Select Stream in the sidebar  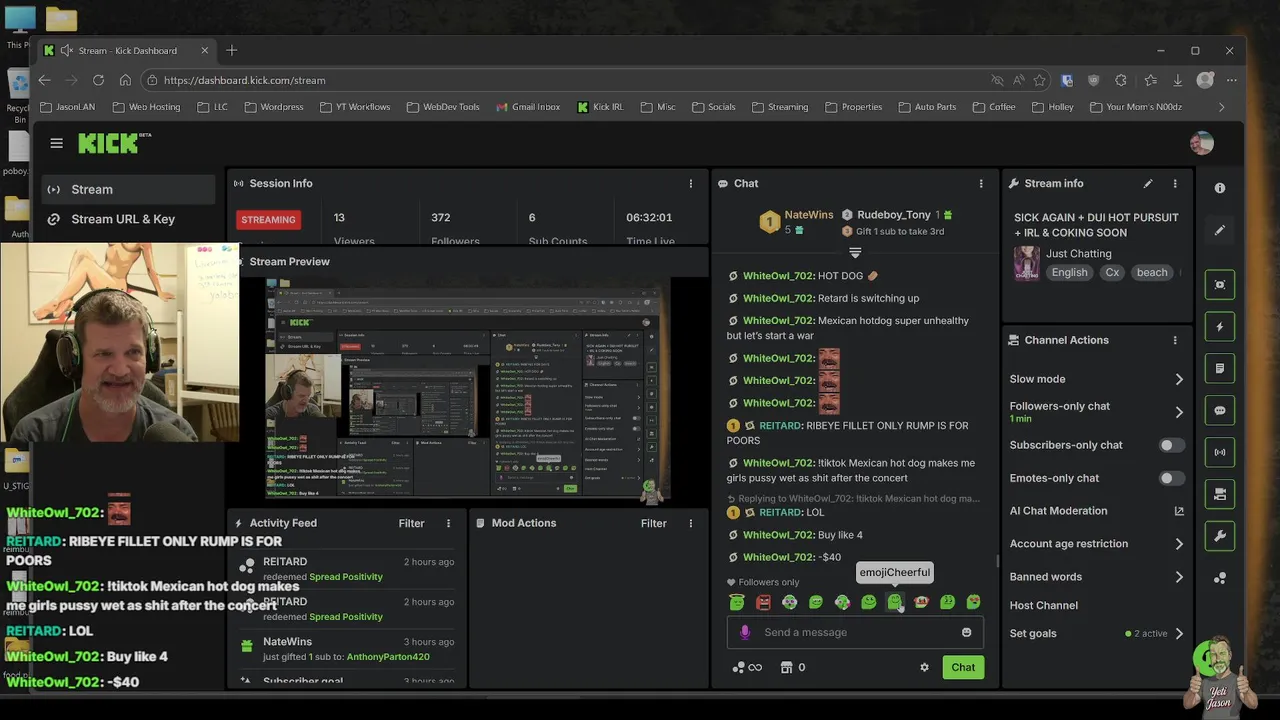click(x=128, y=189)
